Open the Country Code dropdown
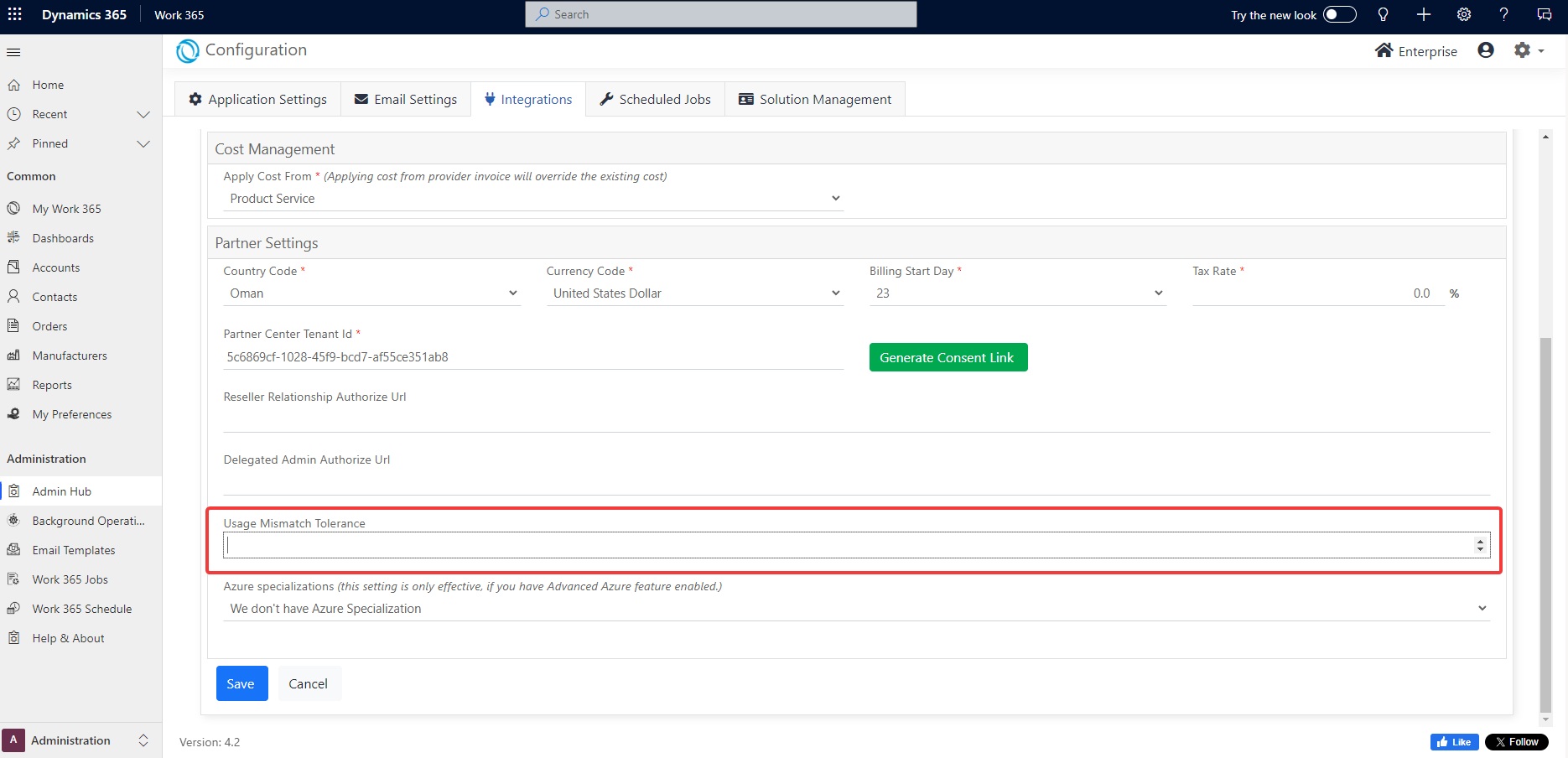The height and width of the screenshot is (758, 1568). pyautogui.click(x=372, y=293)
